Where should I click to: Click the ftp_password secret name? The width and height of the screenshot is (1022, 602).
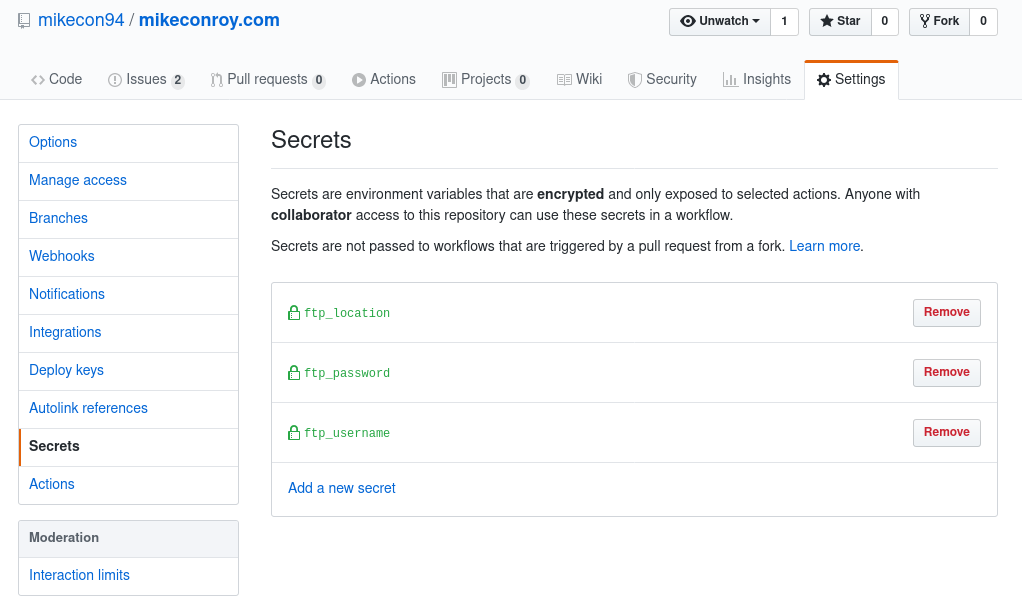point(347,373)
